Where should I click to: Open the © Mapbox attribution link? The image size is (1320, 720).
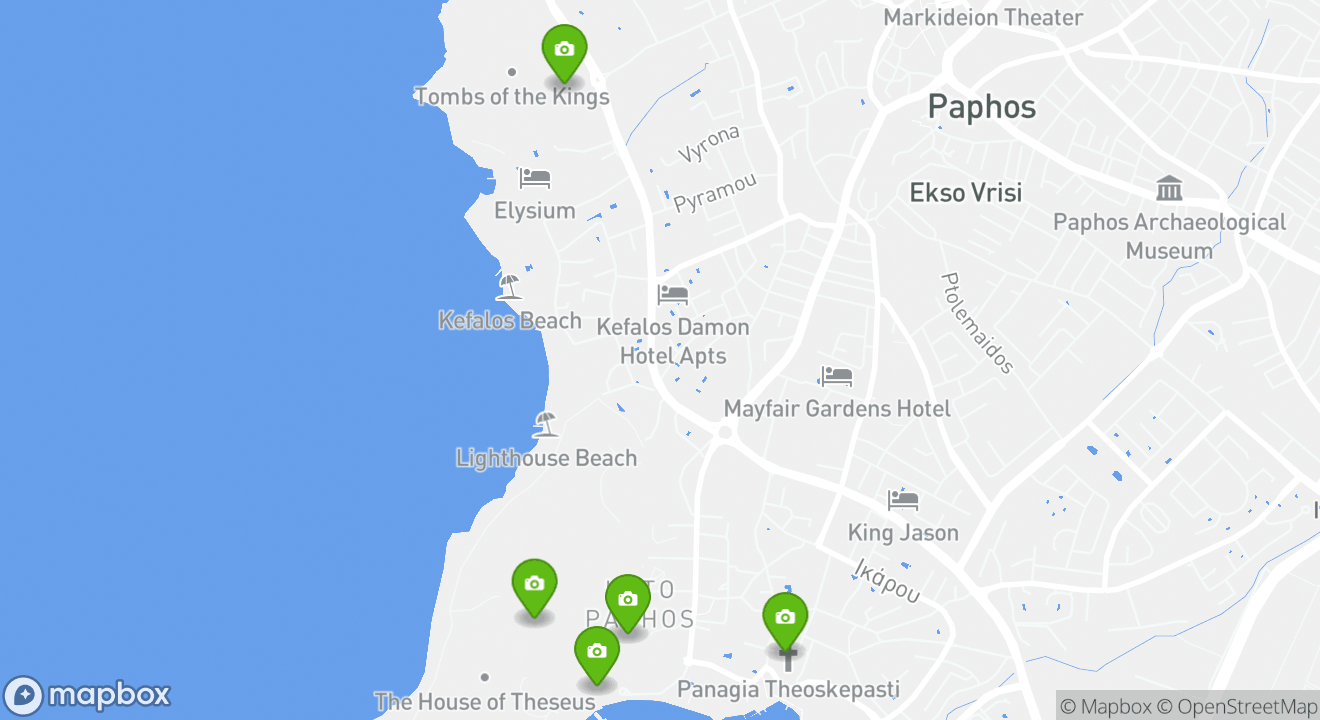pos(1105,707)
